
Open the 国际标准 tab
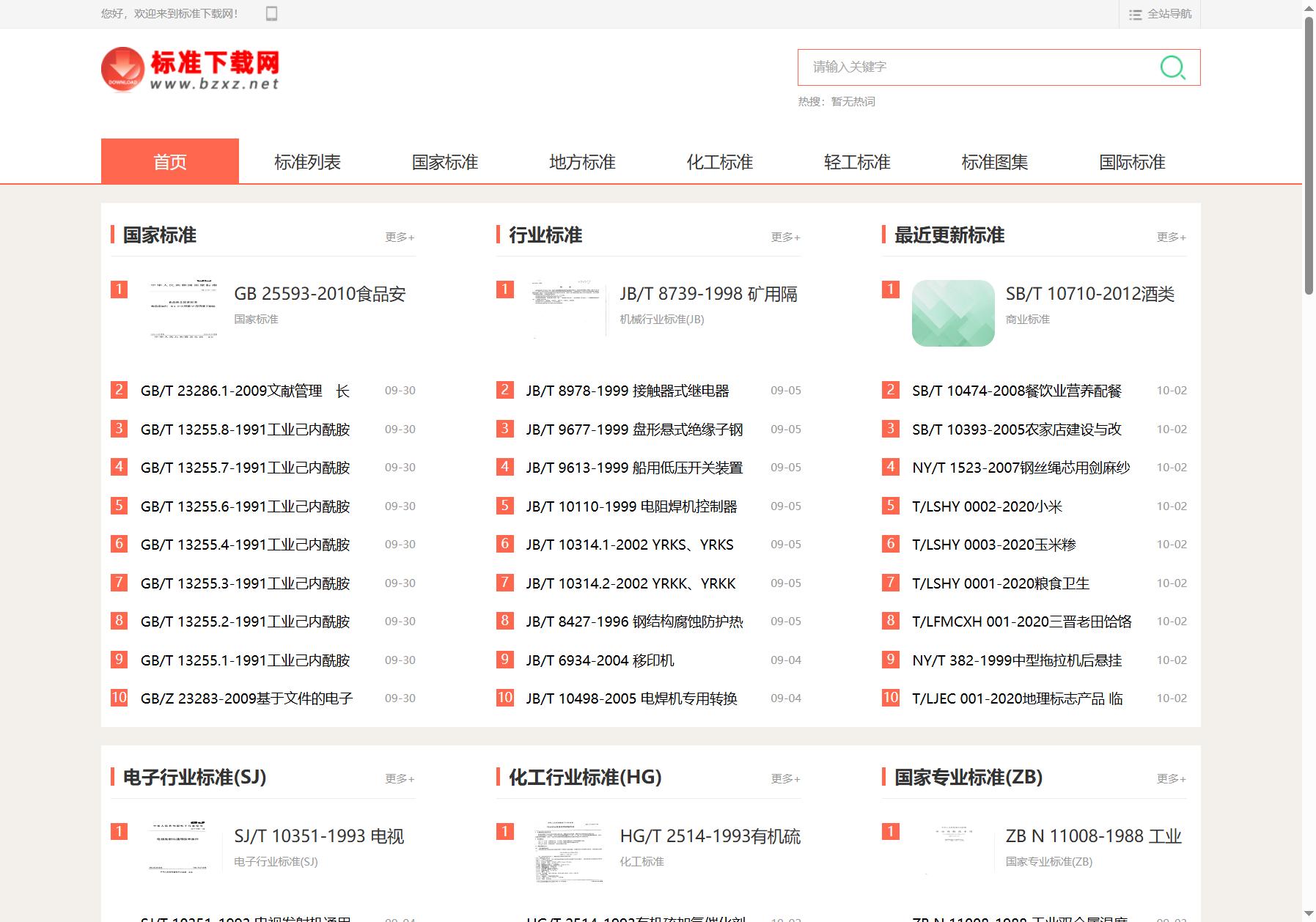coord(1132,161)
